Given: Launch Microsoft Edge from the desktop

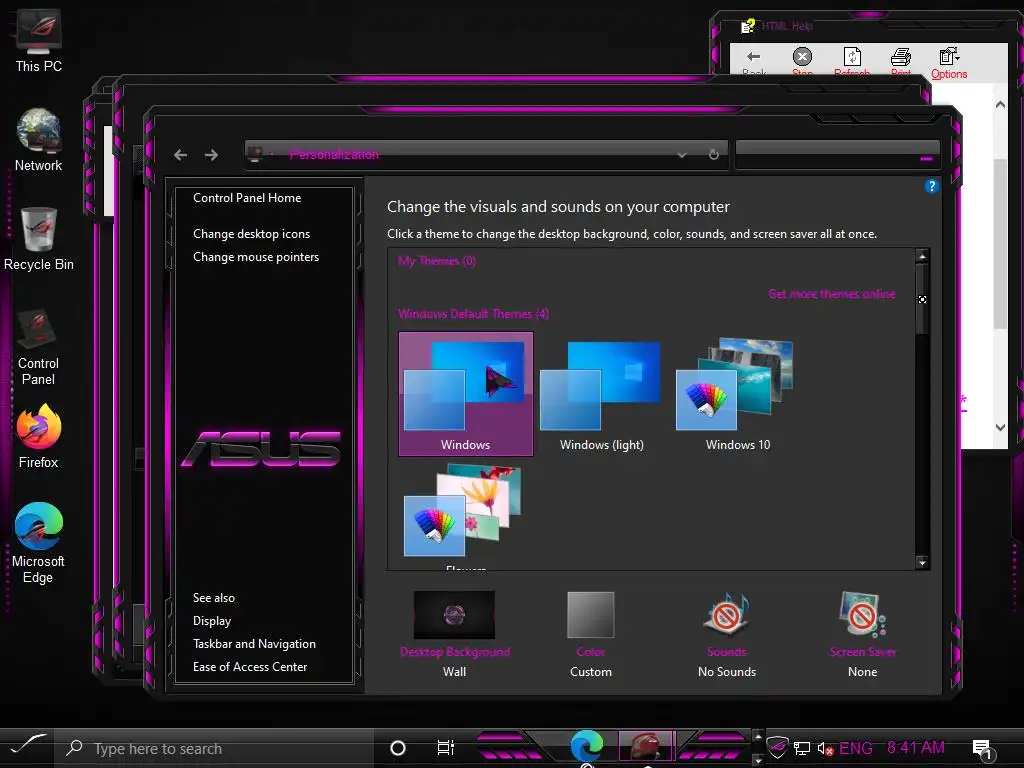Looking at the screenshot, I should point(39,543).
